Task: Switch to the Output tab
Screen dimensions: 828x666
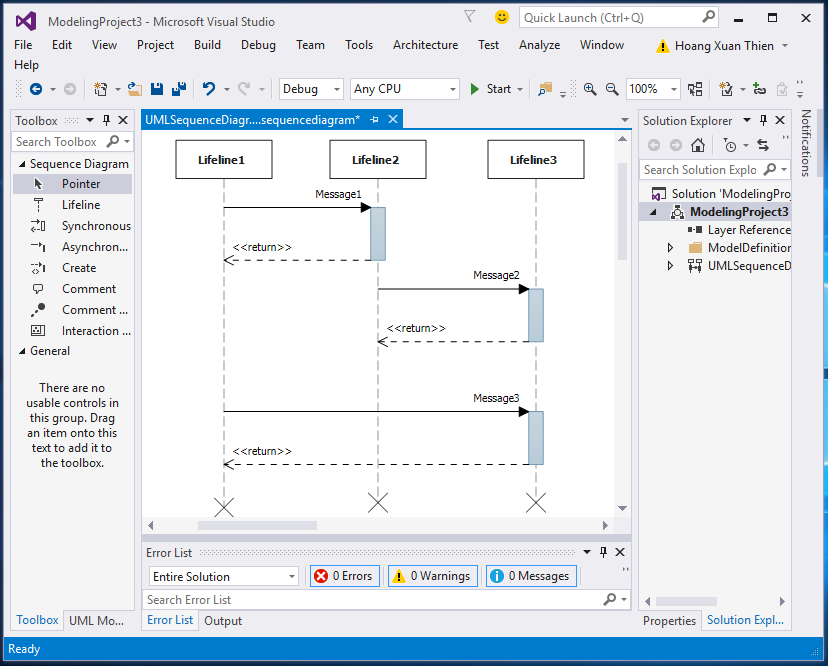Action: (222, 620)
